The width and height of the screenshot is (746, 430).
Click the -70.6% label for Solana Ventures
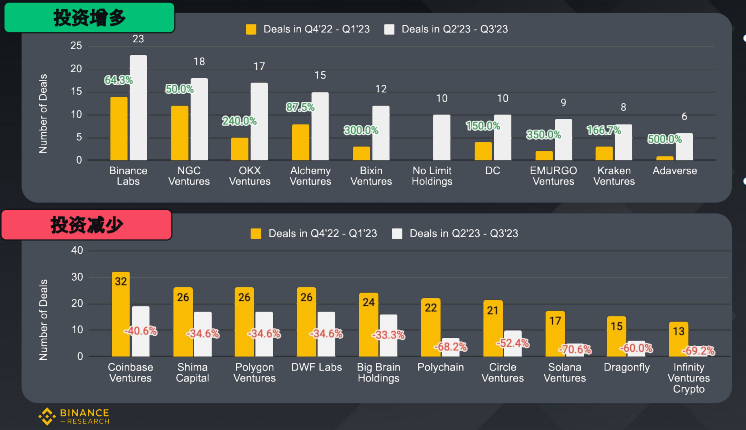[575, 350]
